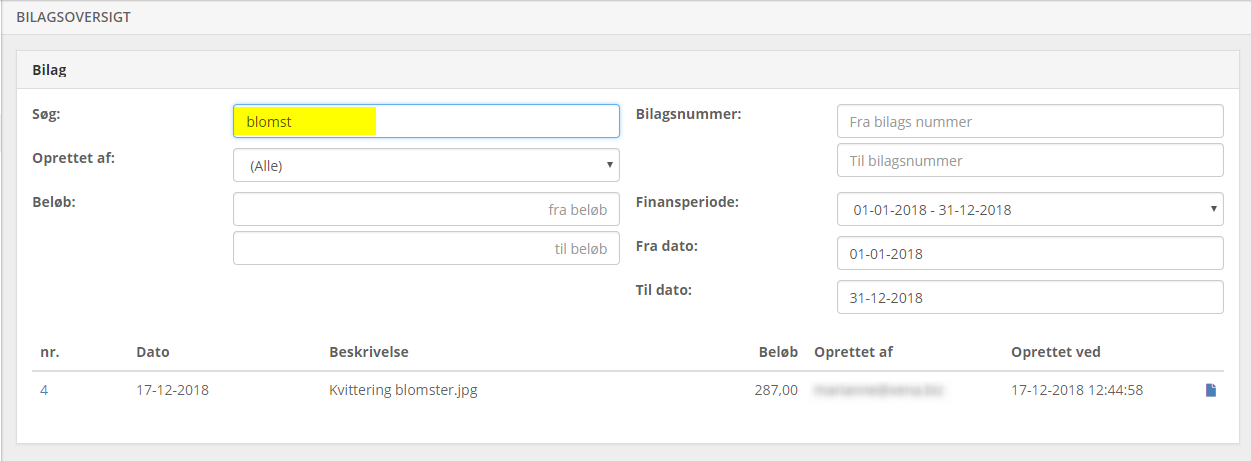The image size is (1251, 461).
Task: Select the Fra dato field with 01-01-2018
Action: [x=1030, y=254]
